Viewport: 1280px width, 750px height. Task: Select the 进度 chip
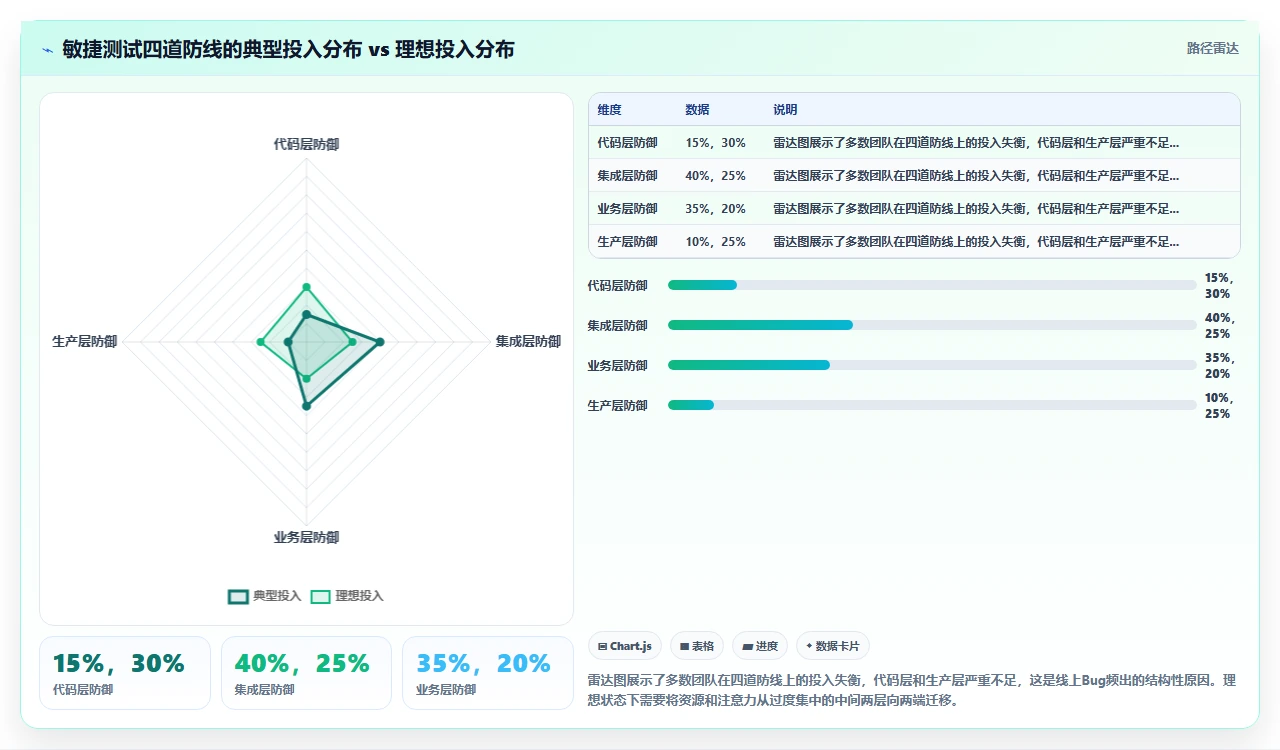coord(760,646)
